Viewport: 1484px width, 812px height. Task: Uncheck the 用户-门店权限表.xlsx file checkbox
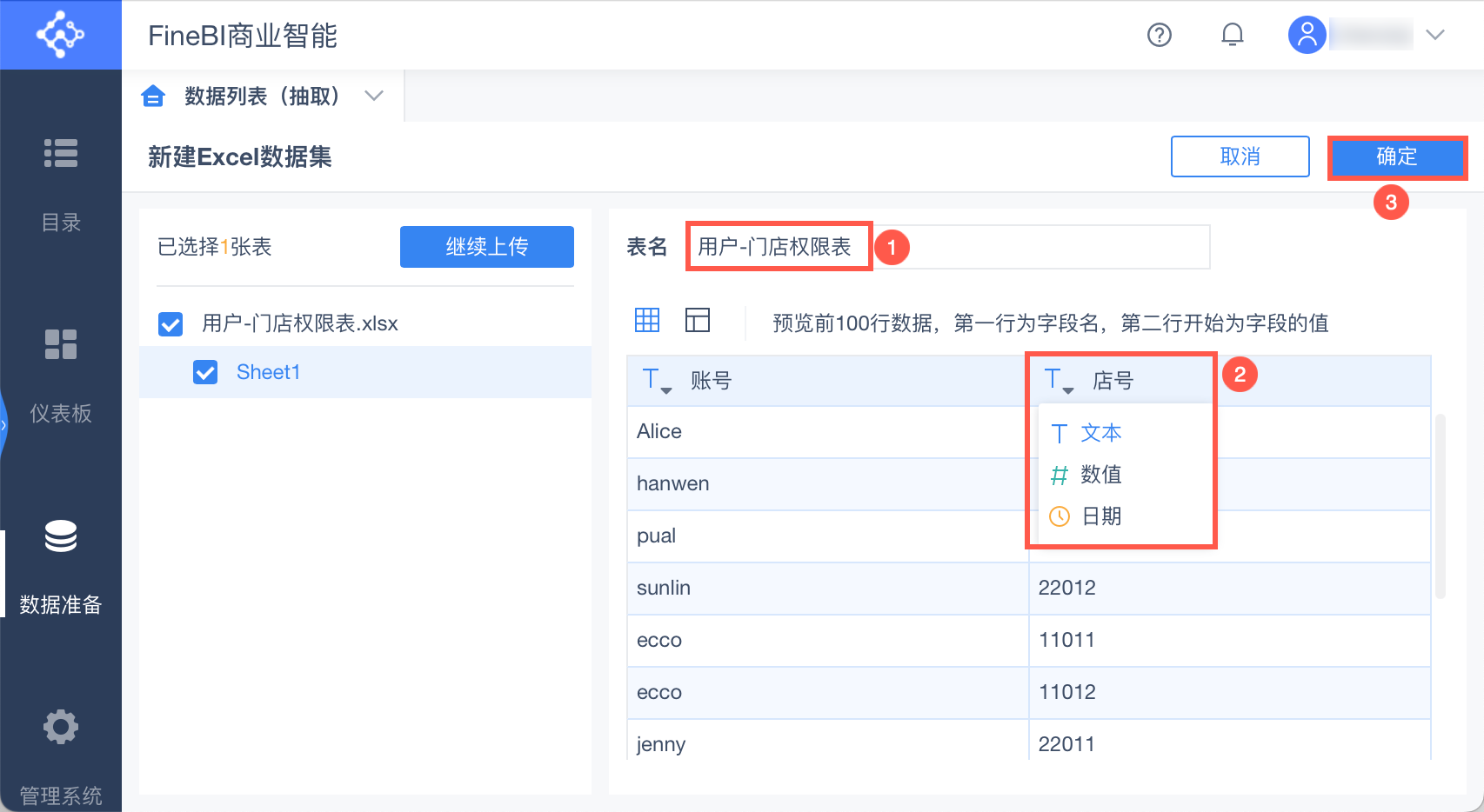click(170, 324)
